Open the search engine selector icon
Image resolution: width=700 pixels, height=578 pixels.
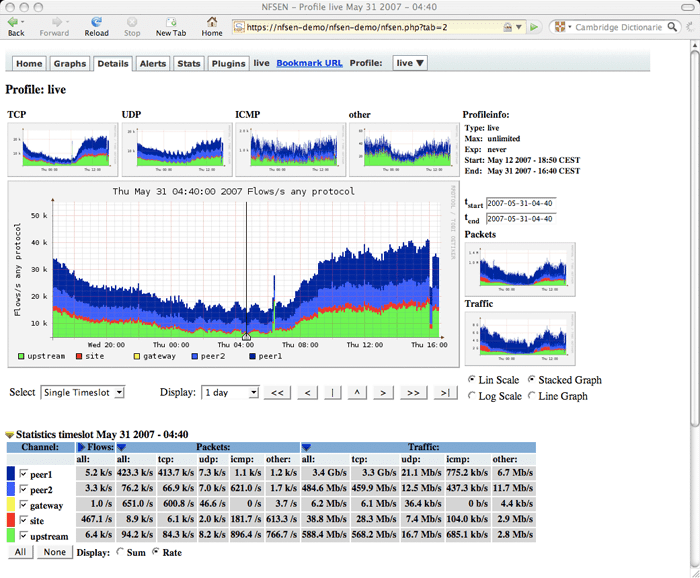[x=560, y=27]
